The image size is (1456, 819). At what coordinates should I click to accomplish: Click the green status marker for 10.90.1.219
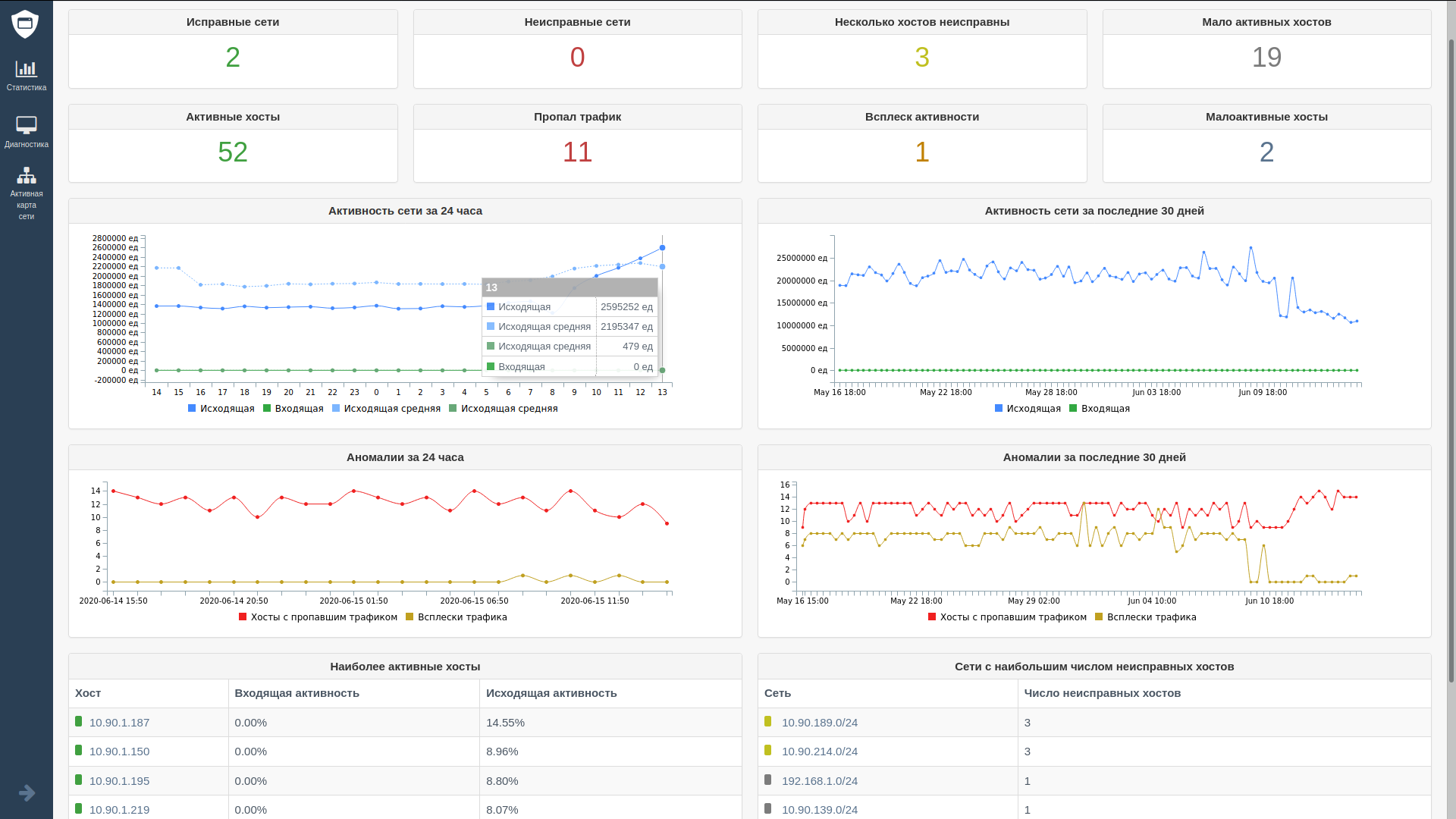(x=78, y=809)
